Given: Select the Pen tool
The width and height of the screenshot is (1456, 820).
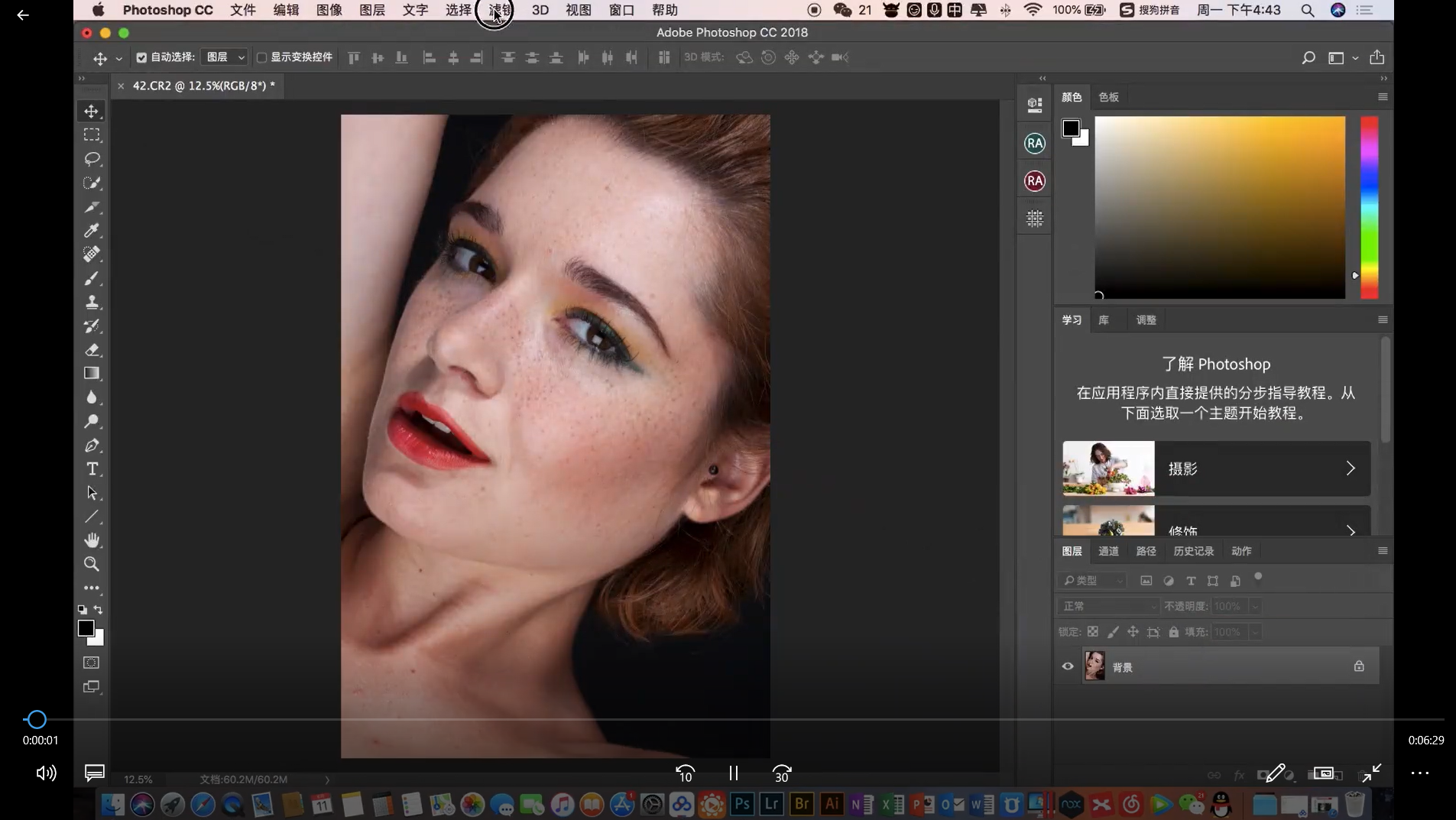Looking at the screenshot, I should (x=92, y=446).
